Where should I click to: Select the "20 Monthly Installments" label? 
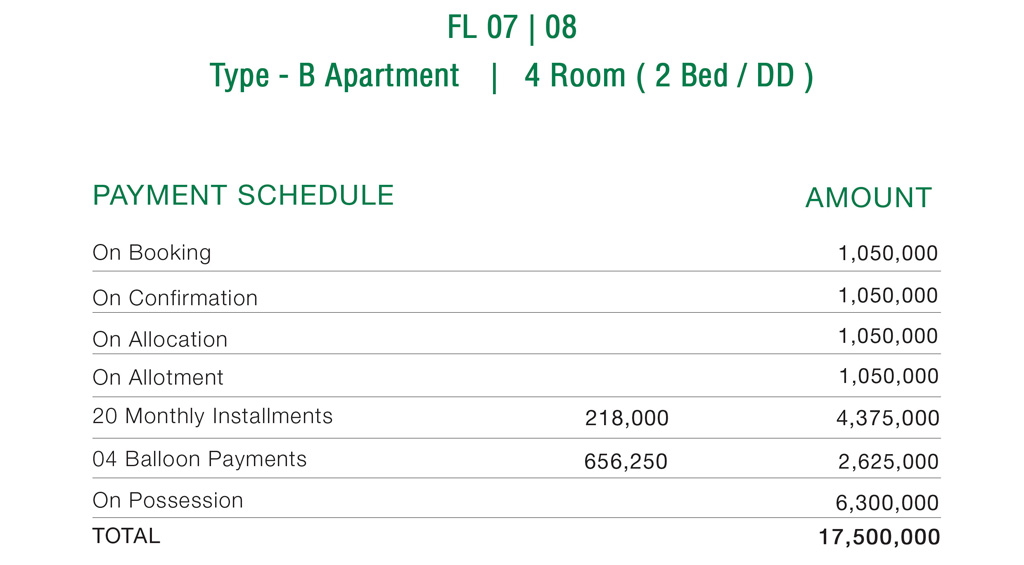tap(212, 416)
